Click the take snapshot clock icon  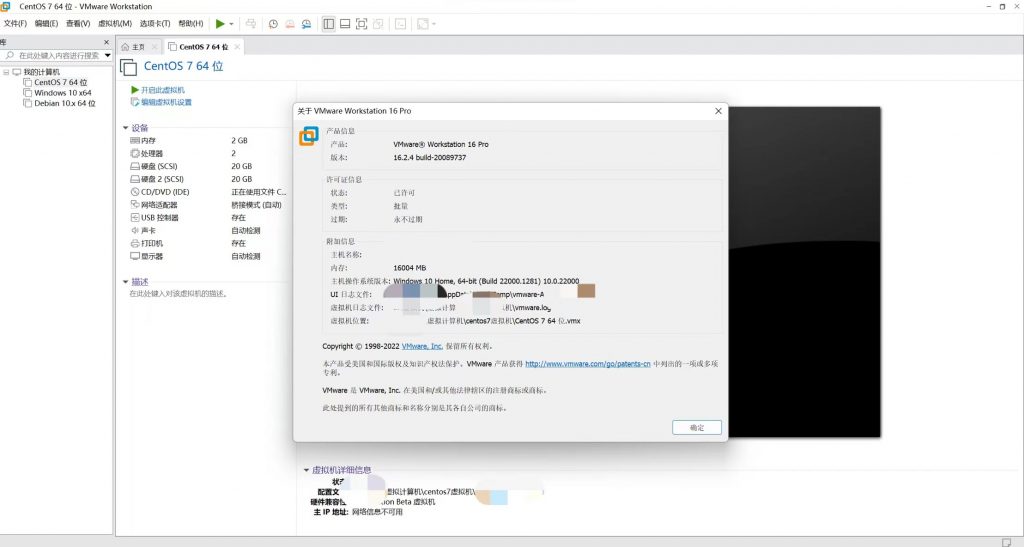point(273,24)
